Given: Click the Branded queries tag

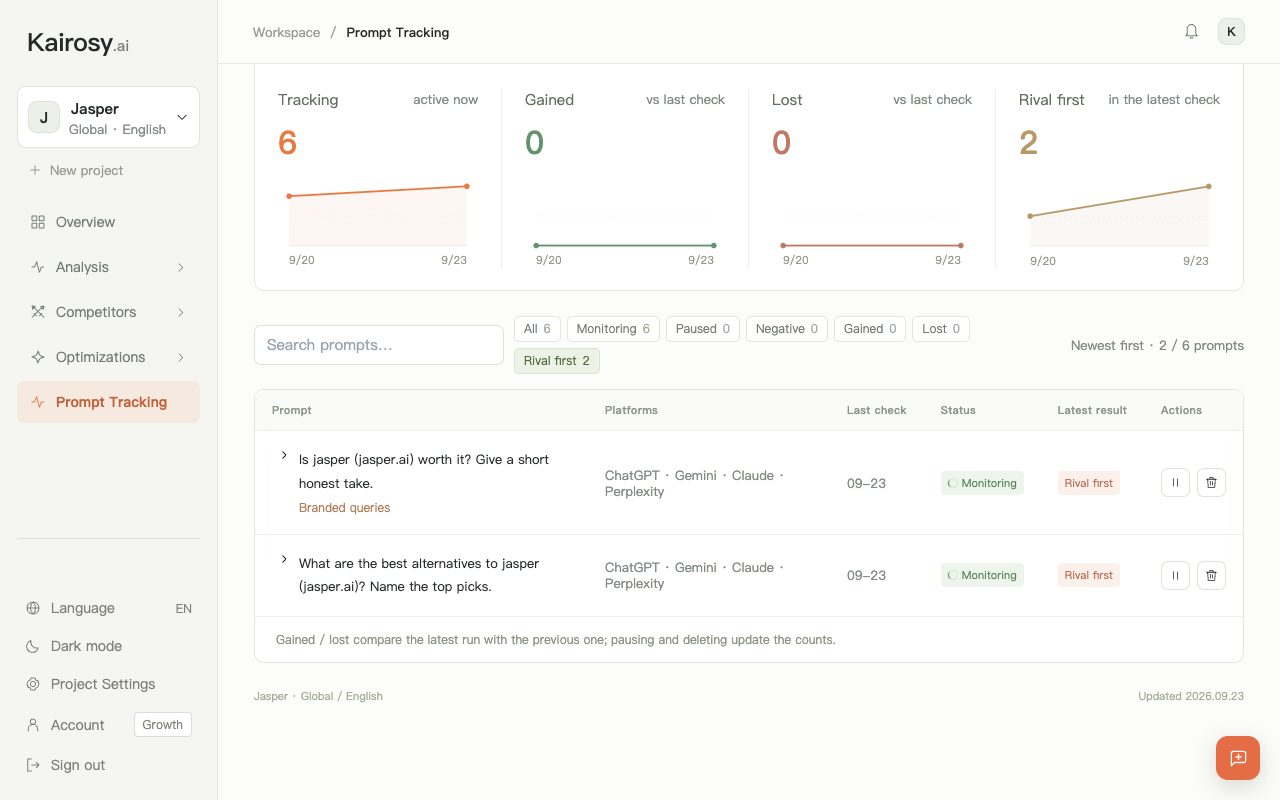Looking at the screenshot, I should click(x=344, y=508).
